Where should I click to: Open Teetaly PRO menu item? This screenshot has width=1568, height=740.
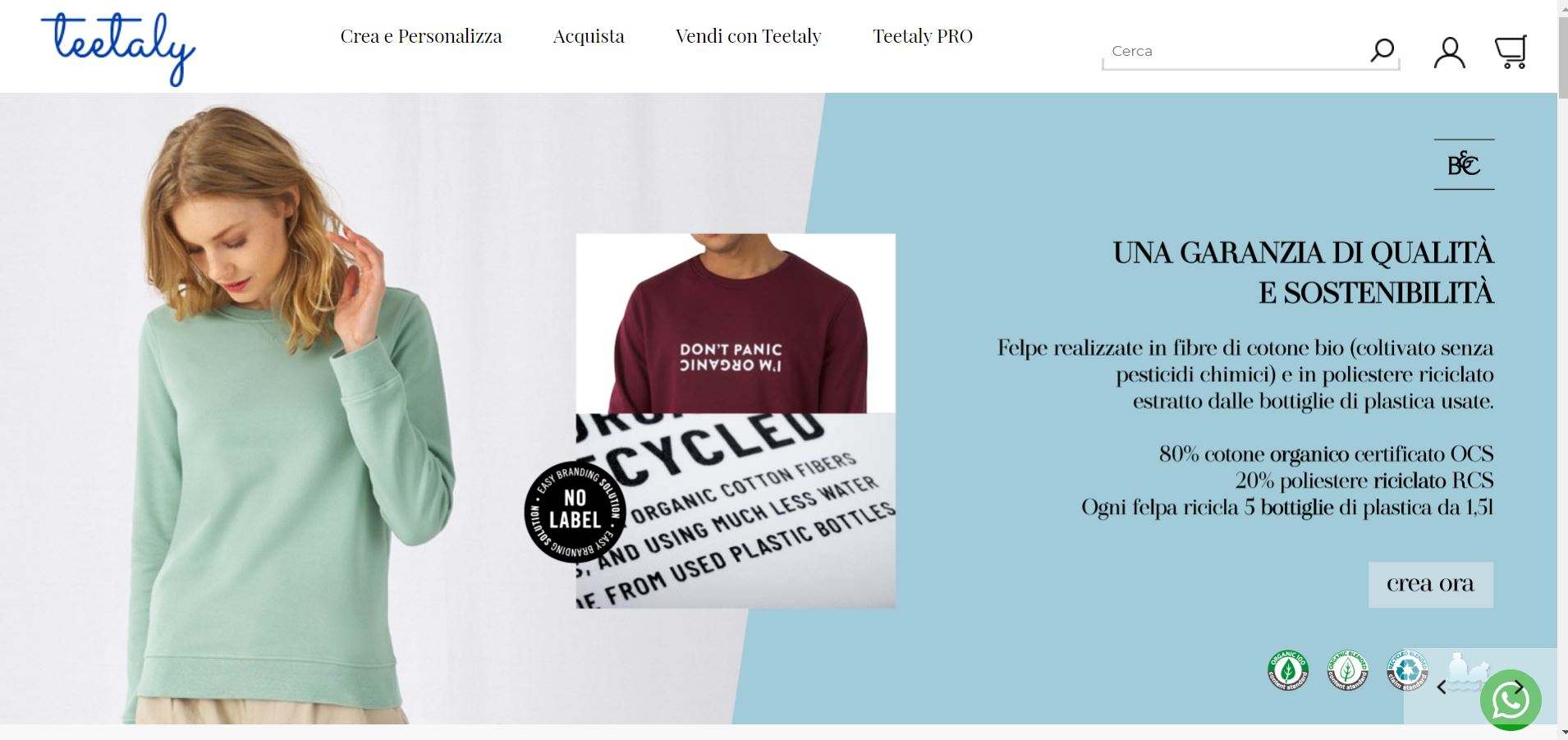(923, 36)
